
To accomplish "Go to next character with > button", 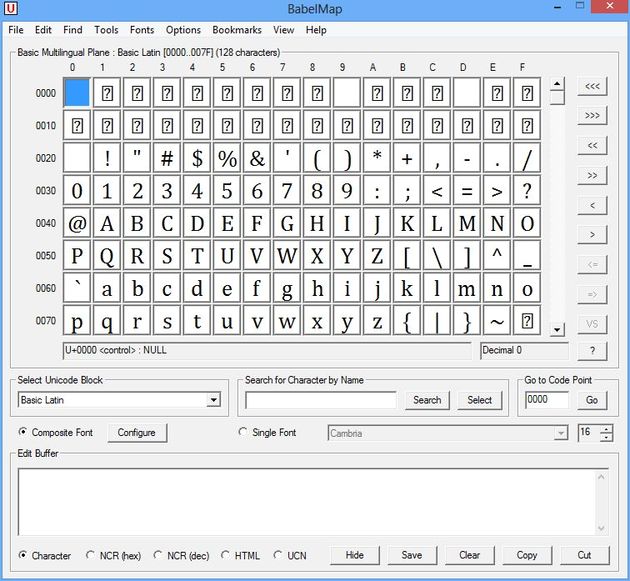I will point(592,235).
